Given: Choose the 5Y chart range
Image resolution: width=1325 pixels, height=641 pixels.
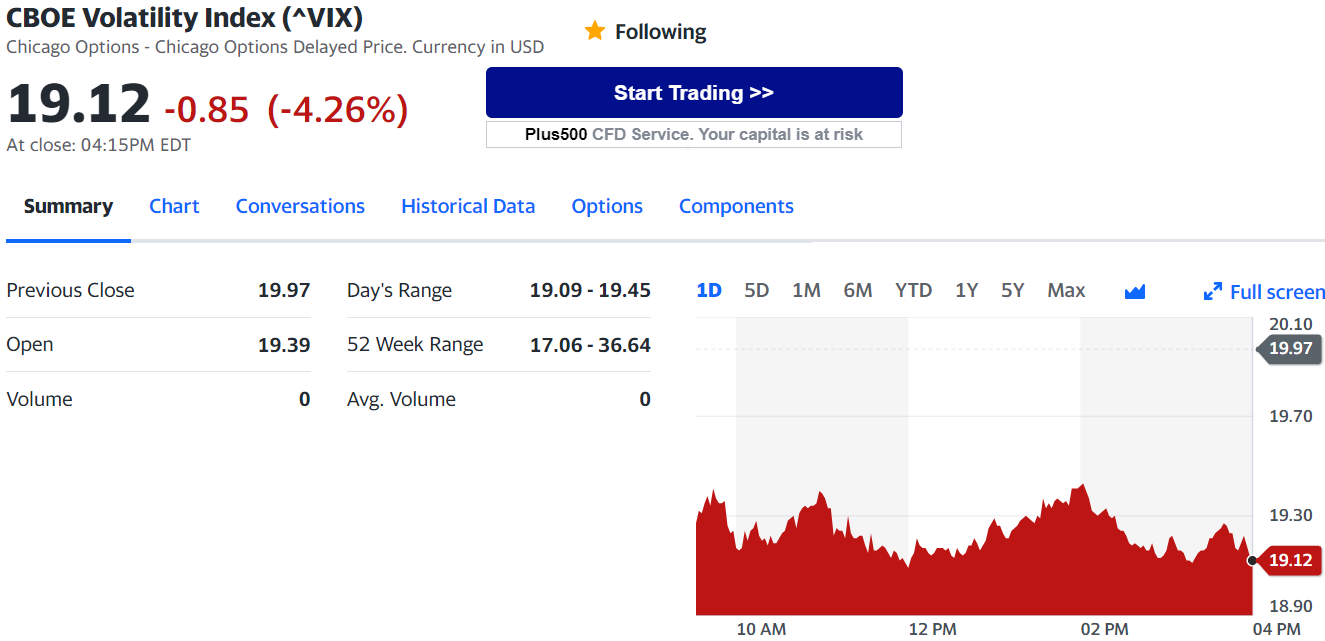Looking at the screenshot, I should tap(1013, 290).
